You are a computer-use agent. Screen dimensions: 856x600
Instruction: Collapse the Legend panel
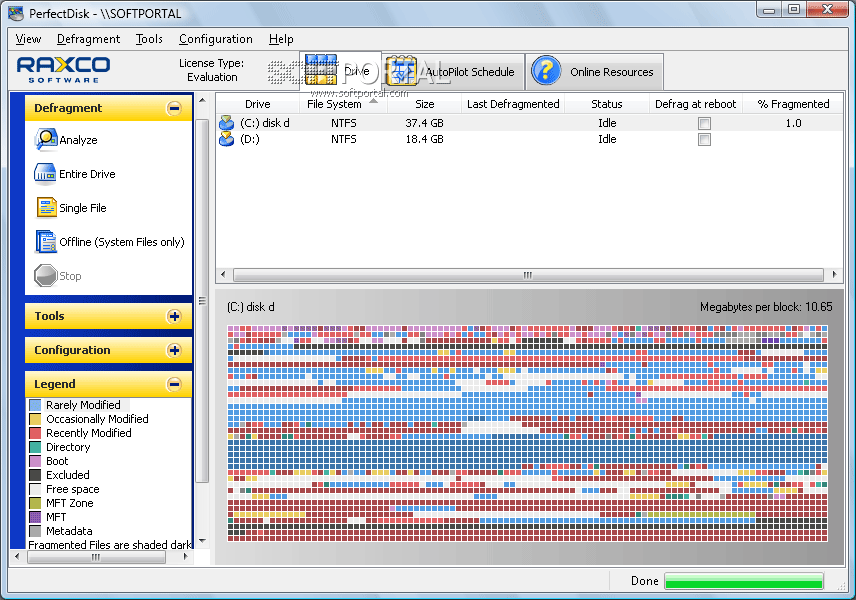(174, 384)
